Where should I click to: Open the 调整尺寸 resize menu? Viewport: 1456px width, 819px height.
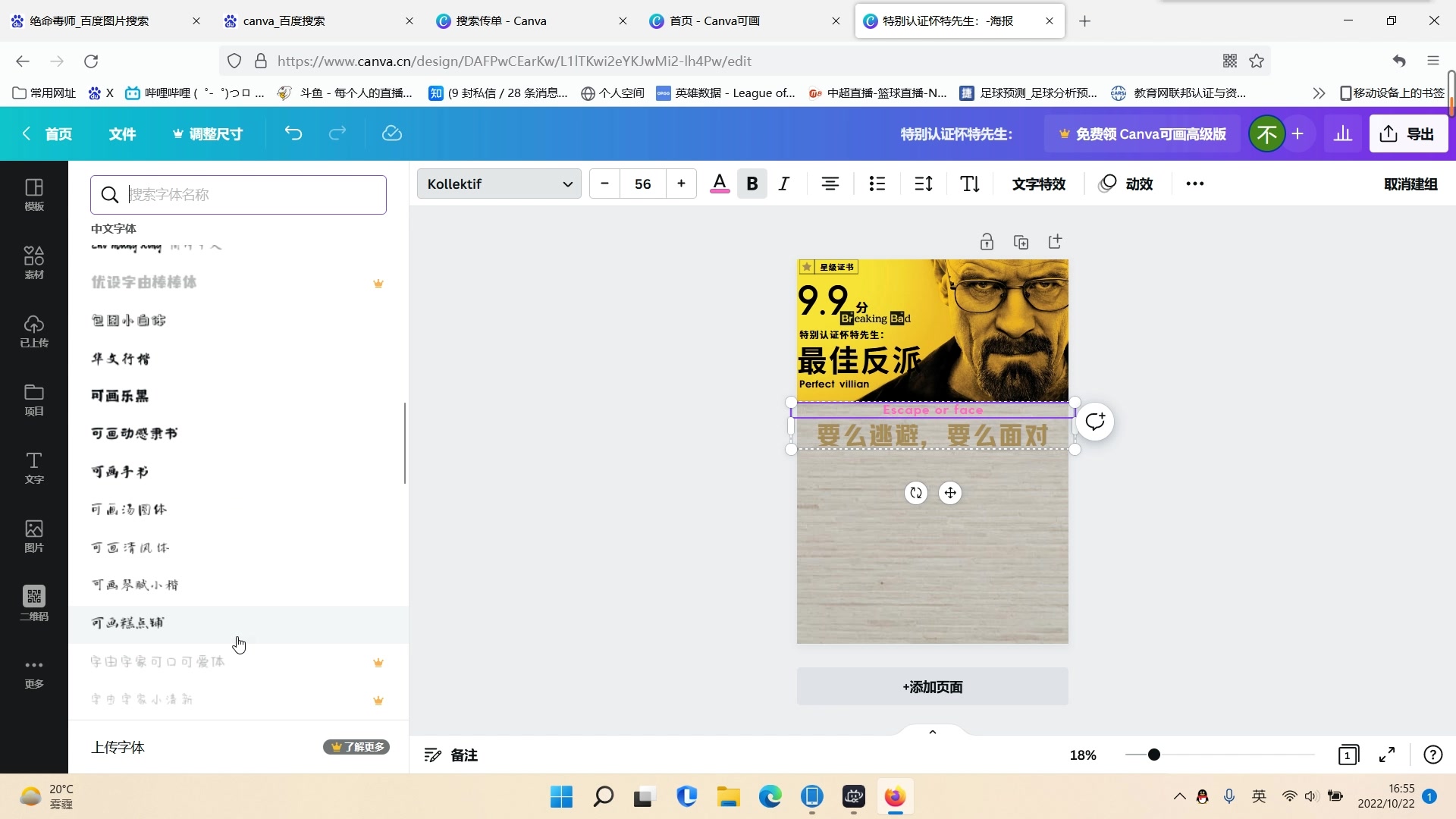[207, 134]
